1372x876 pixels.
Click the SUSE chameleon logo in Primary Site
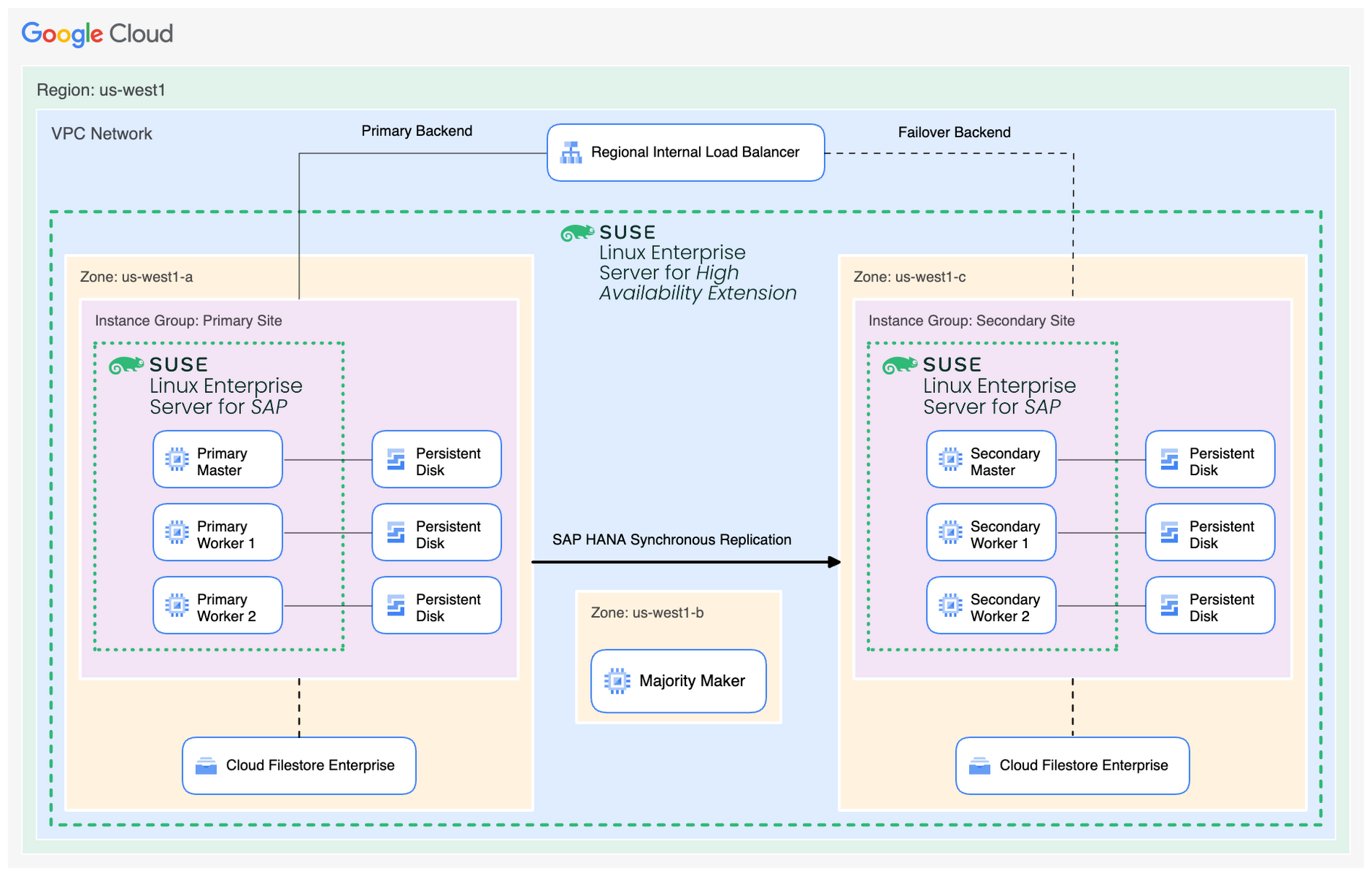tap(126, 365)
